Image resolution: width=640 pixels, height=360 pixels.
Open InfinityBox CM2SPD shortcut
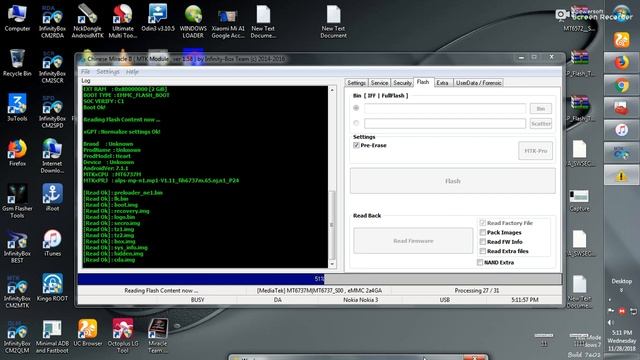52,111
